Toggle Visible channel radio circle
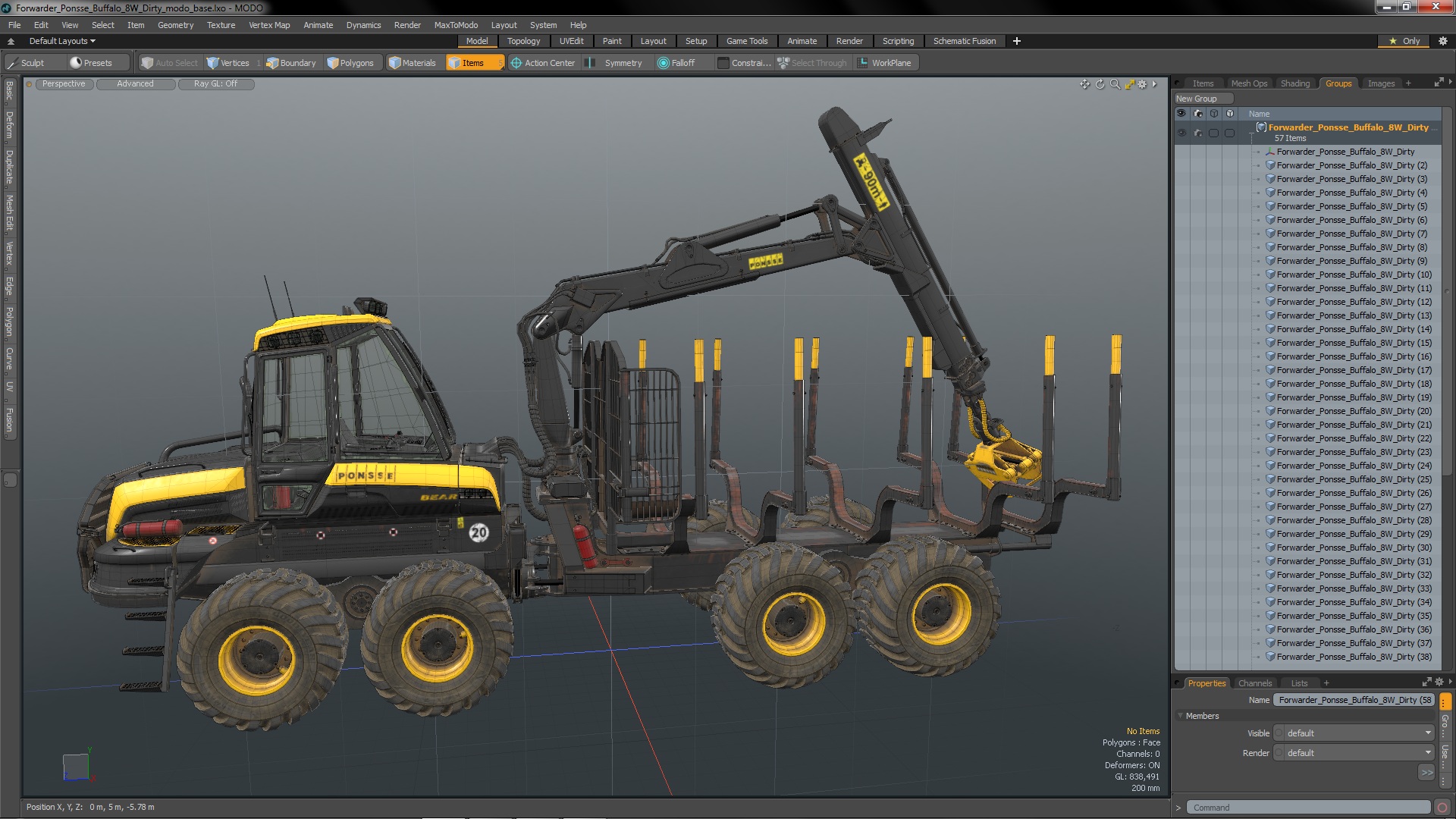 click(x=1279, y=733)
